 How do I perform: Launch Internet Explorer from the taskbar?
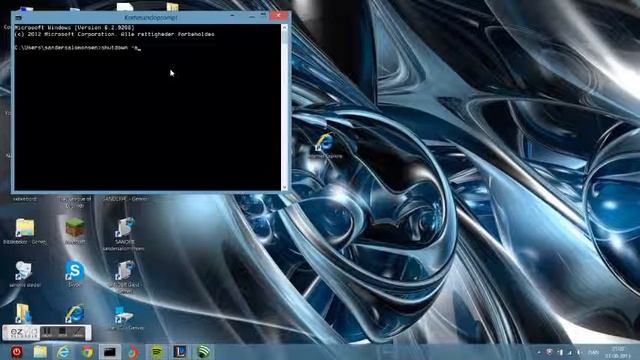tap(63, 351)
